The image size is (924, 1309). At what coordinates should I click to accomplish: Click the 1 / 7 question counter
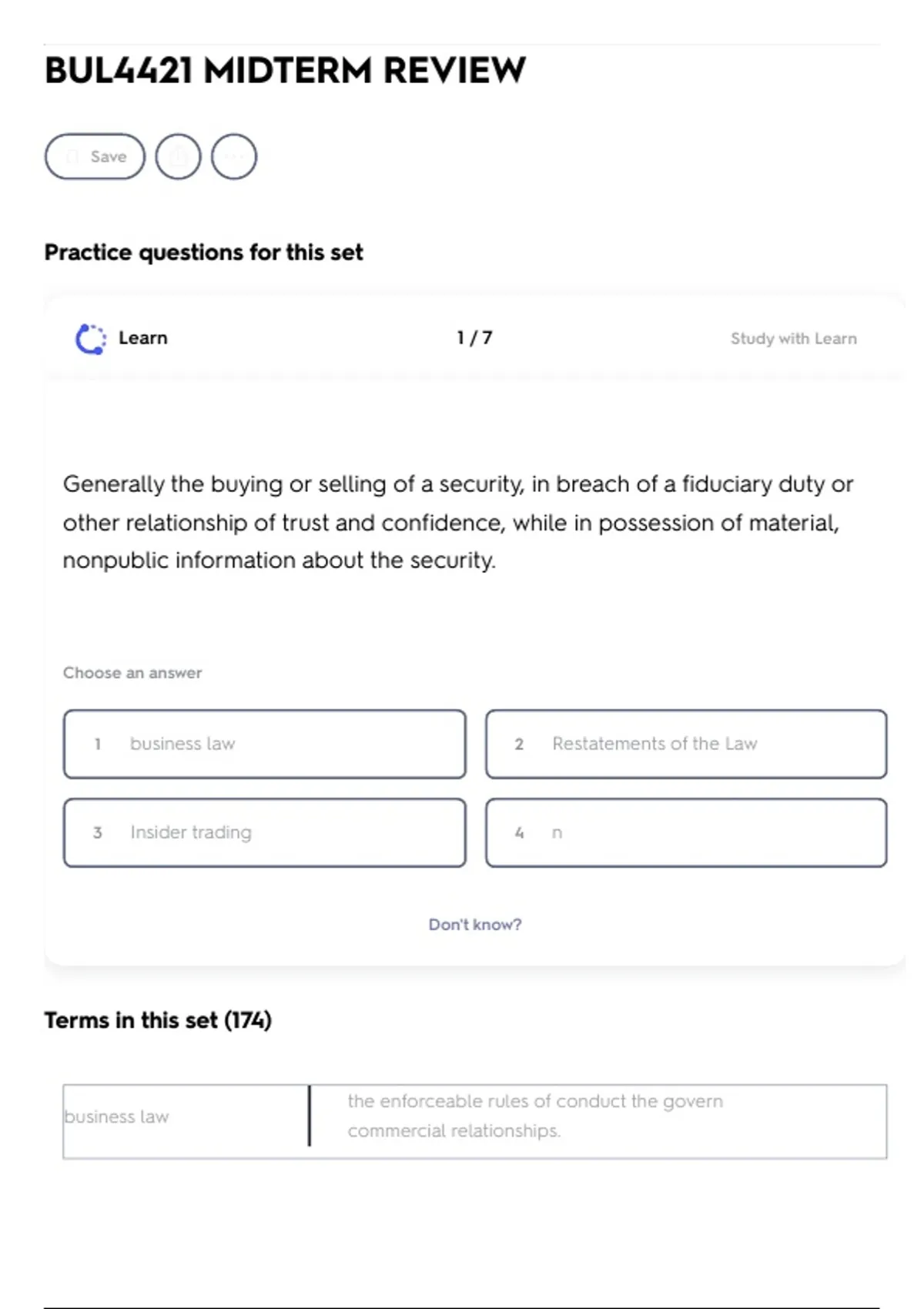click(x=474, y=338)
